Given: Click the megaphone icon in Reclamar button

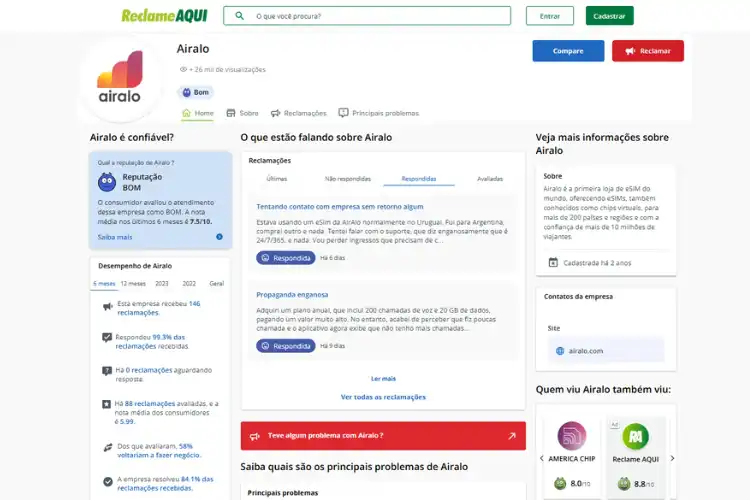Looking at the screenshot, I should click(x=630, y=51).
